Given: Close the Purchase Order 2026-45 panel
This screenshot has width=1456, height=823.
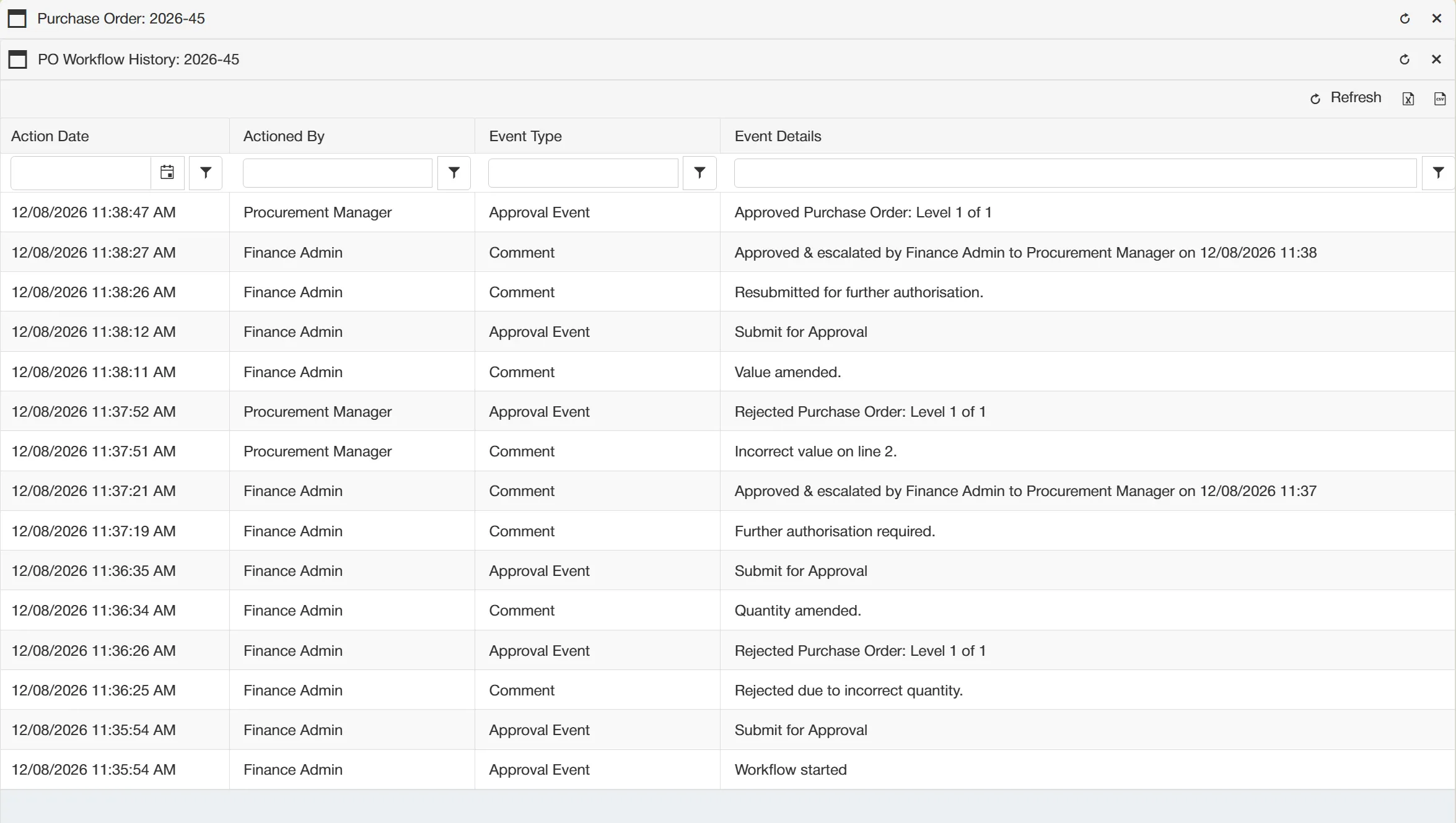Looking at the screenshot, I should 1436,19.
